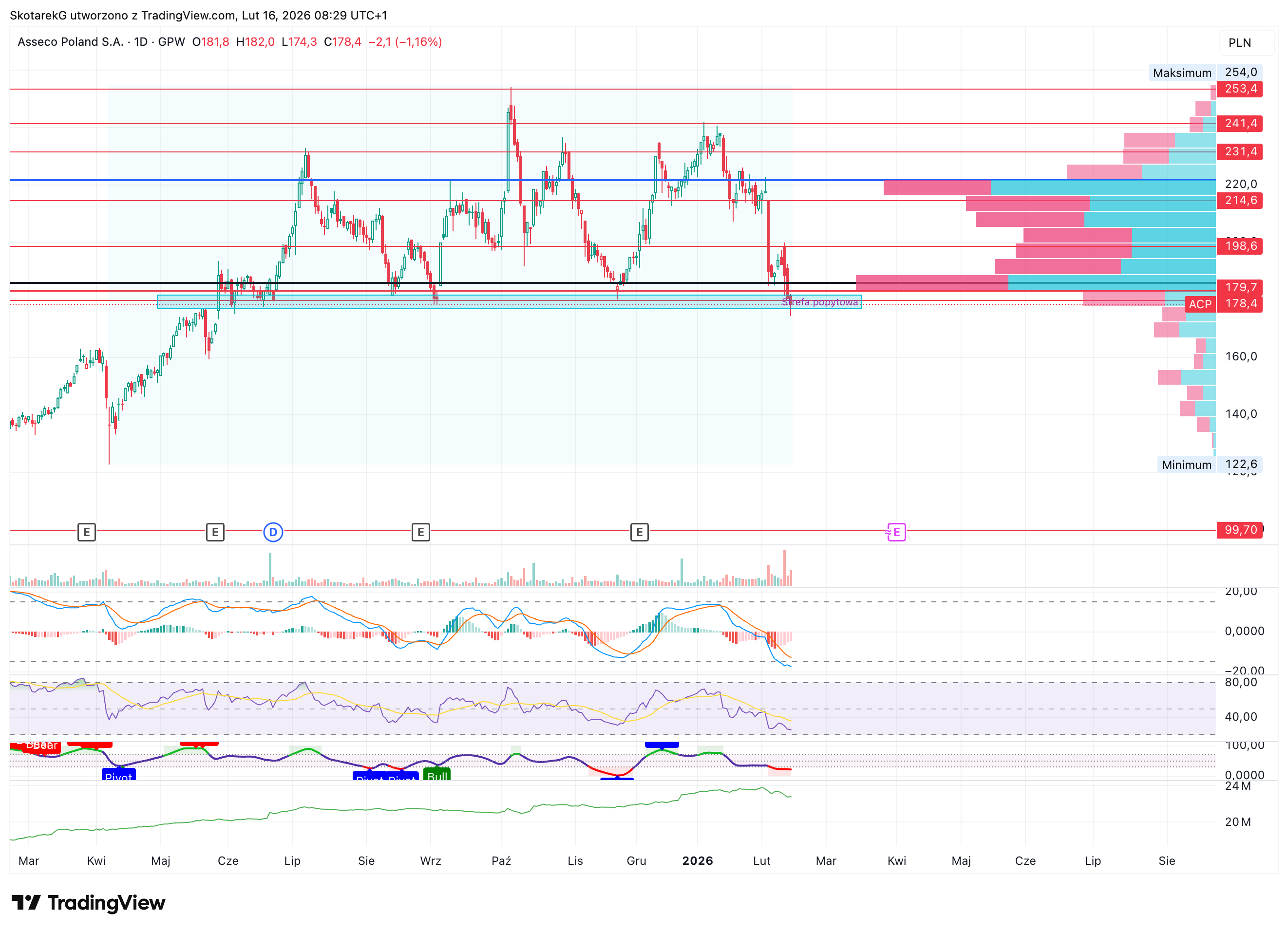This screenshot has height=932, width=1288.
Task: Open the PLN currency selector
Action: 1246,42
